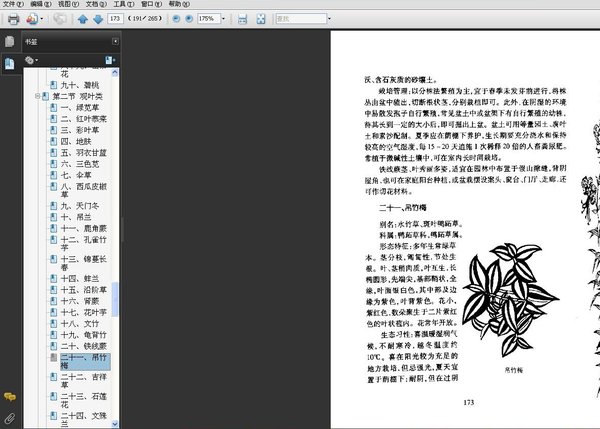Select bookmark 十、吊兰

pos(76,217)
